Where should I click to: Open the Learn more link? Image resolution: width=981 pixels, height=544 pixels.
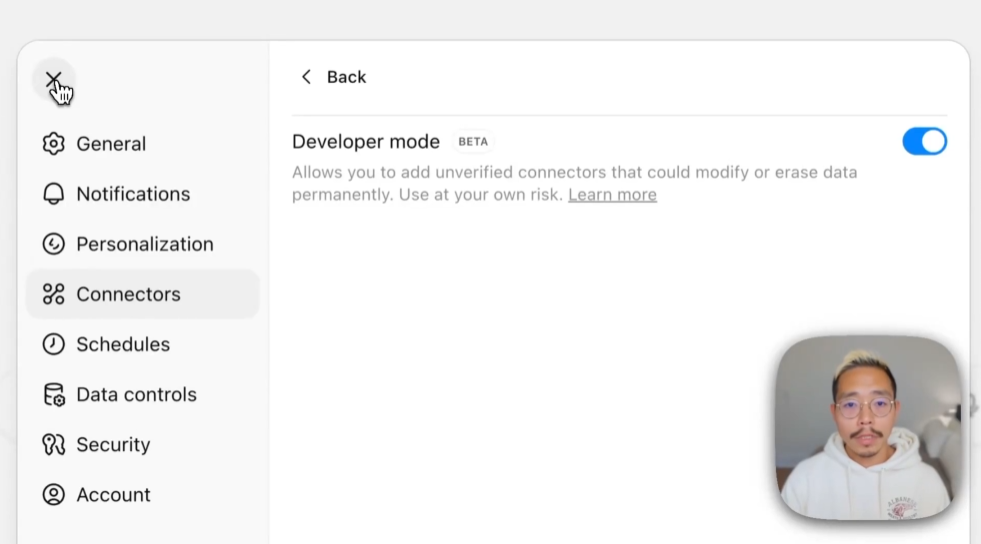pyautogui.click(x=612, y=195)
